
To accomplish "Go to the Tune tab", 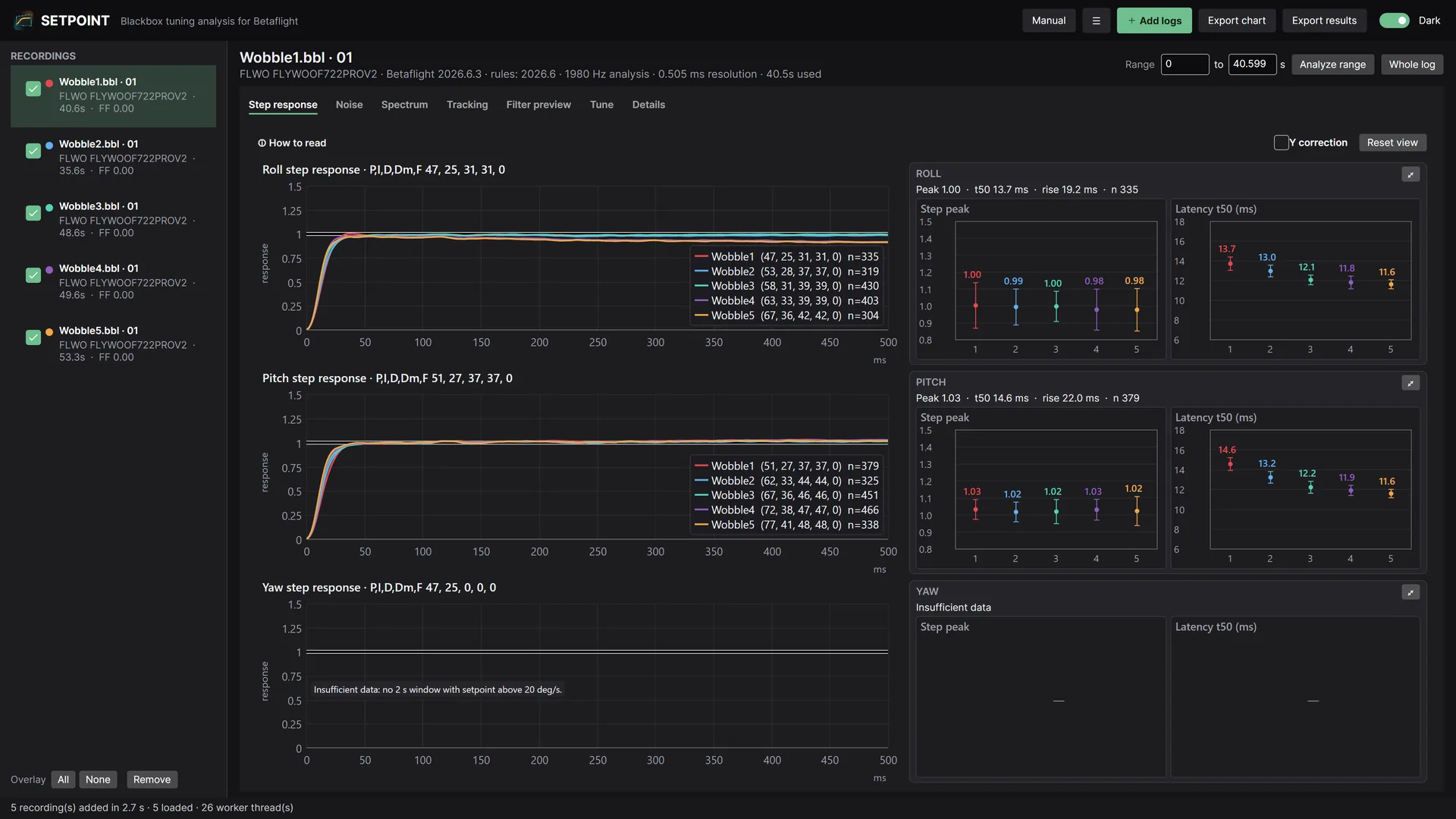I will point(601,105).
